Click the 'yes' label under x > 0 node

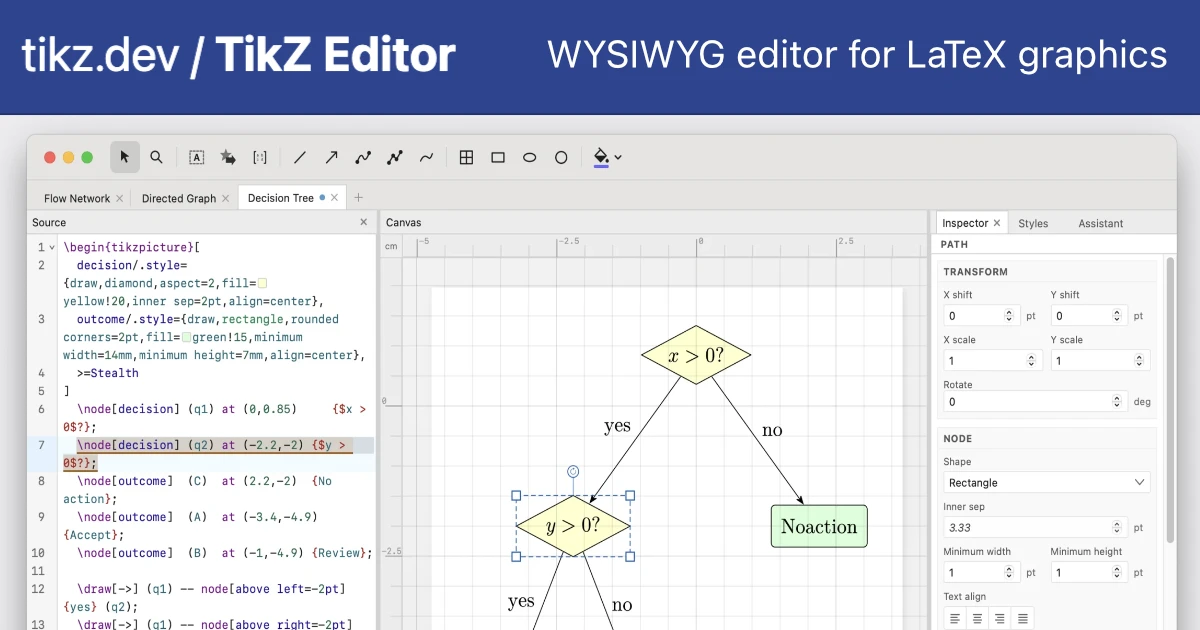click(618, 425)
